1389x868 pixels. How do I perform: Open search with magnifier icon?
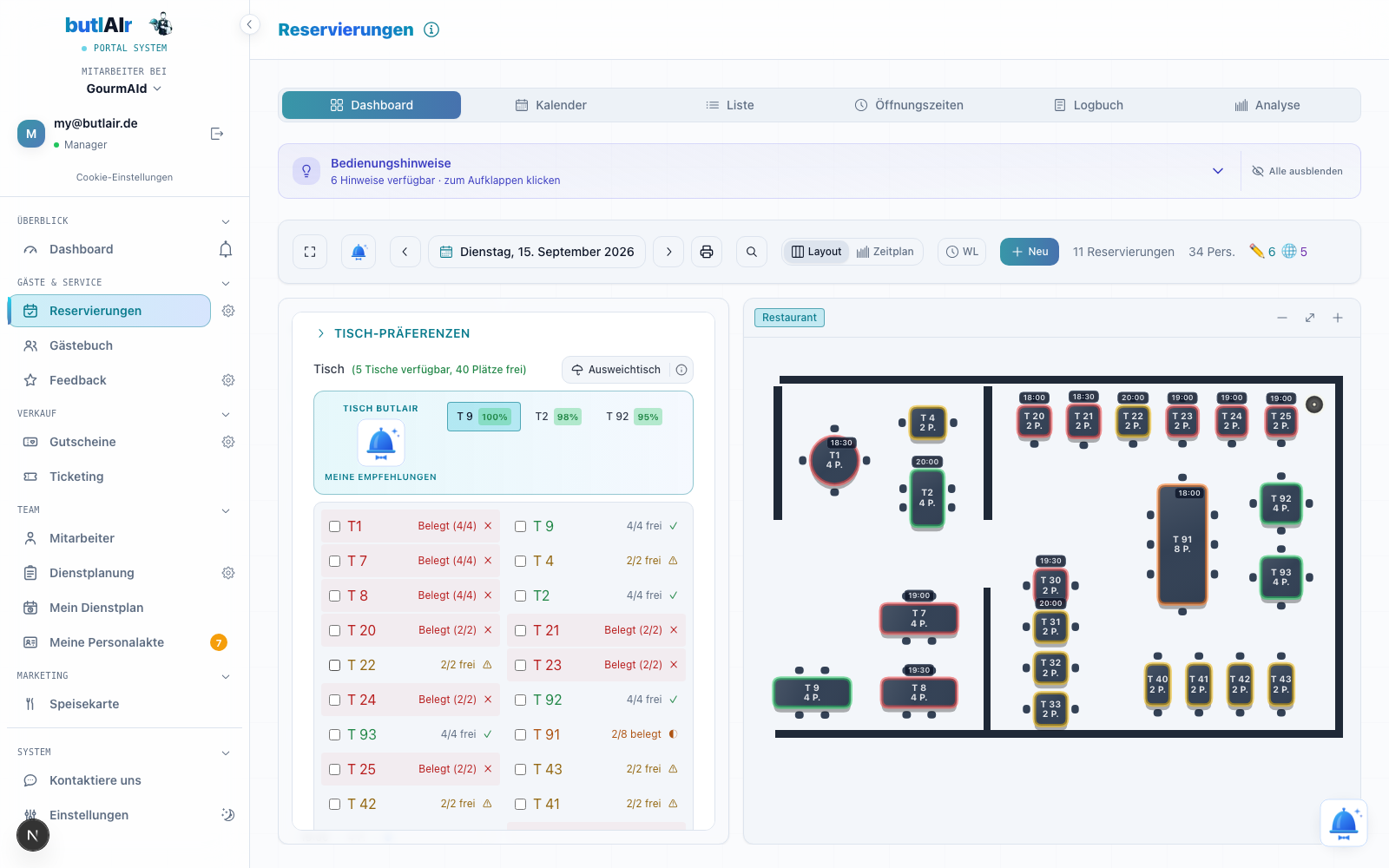(x=752, y=252)
